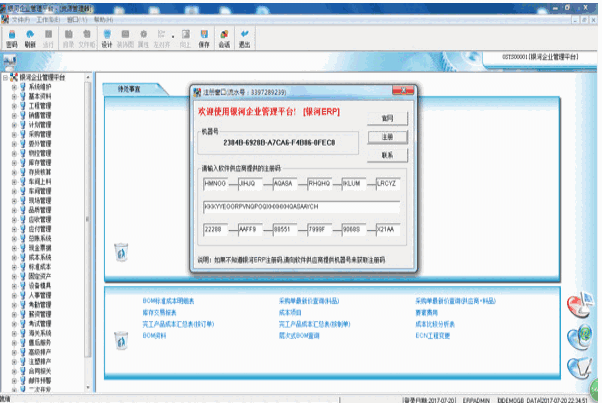Select the 现金票据 tree item
This screenshot has width=602, height=403.
click(x=40, y=248)
